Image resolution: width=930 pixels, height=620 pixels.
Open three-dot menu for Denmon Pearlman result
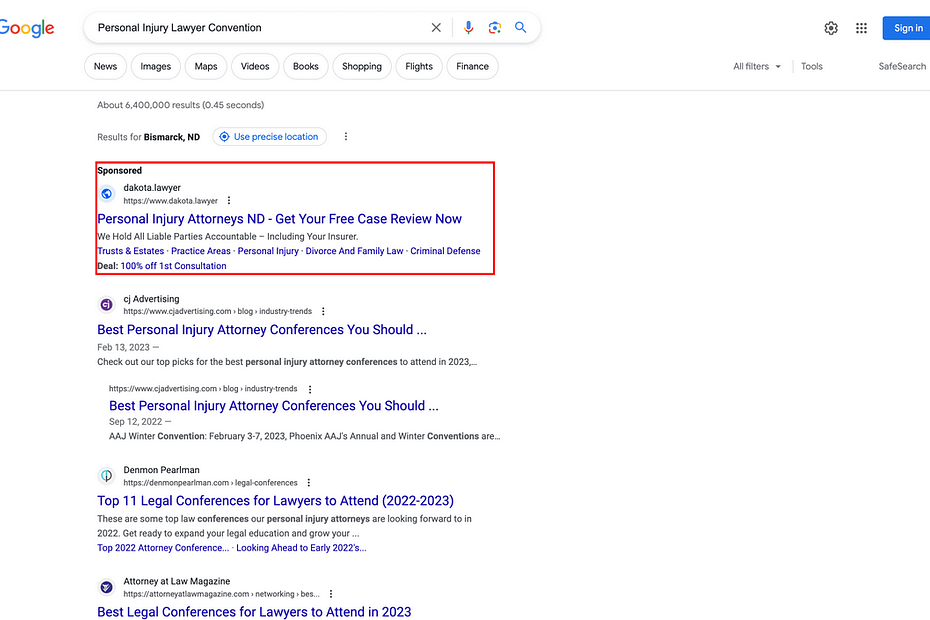308,482
